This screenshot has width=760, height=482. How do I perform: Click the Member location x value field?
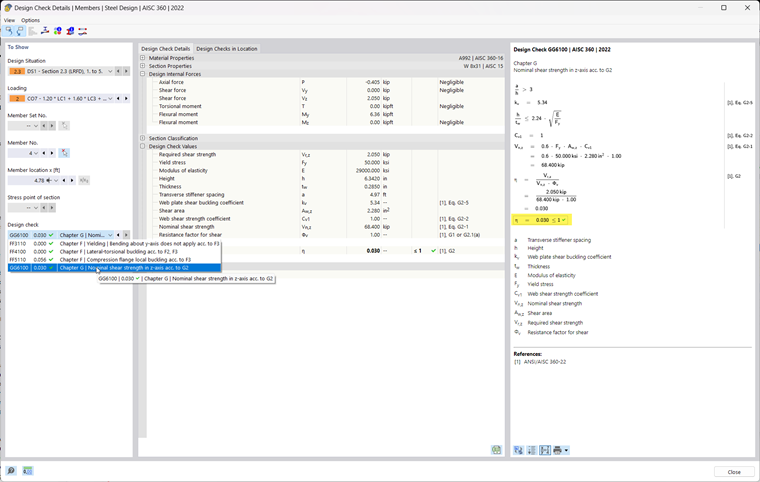tap(27, 180)
